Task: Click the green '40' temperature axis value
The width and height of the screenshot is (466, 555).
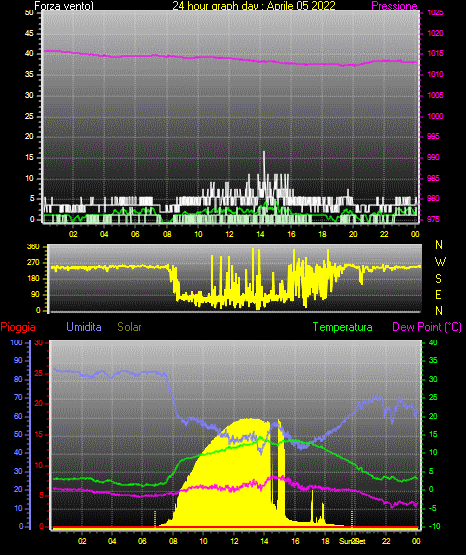Action: (433, 342)
